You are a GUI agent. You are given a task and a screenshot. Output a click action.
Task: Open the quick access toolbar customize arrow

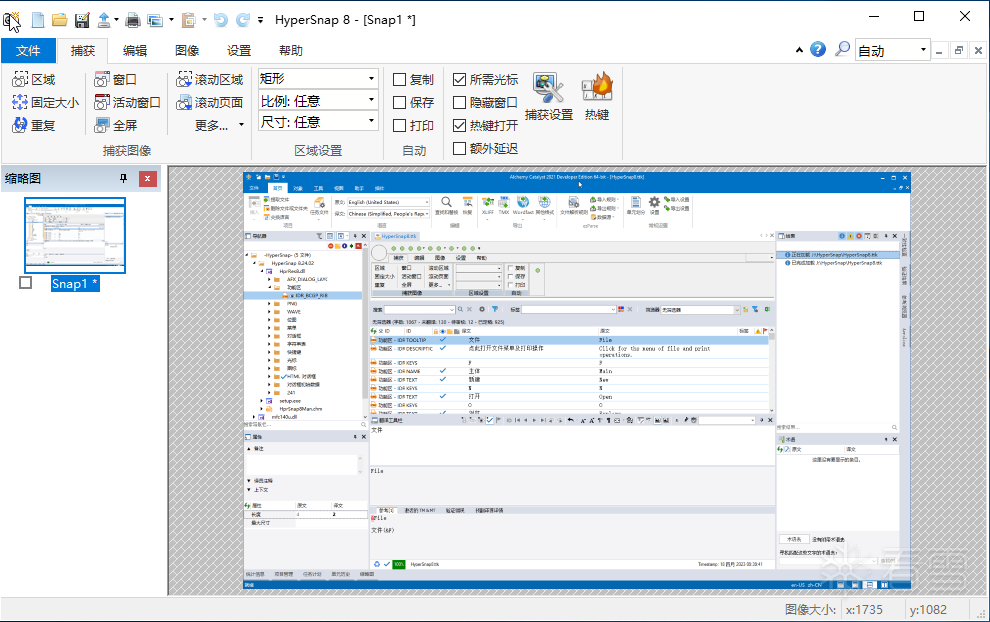[x=260, y=20]
